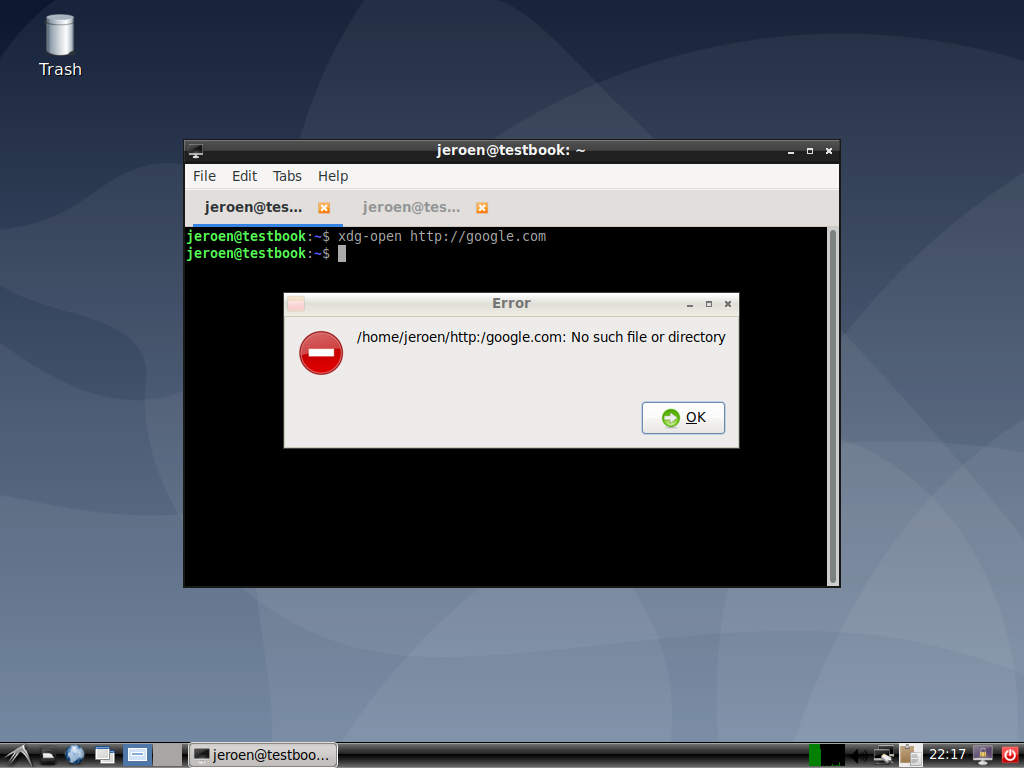1024x768 pixels.
Task: Minimize the terminal window
Action: 791,151
